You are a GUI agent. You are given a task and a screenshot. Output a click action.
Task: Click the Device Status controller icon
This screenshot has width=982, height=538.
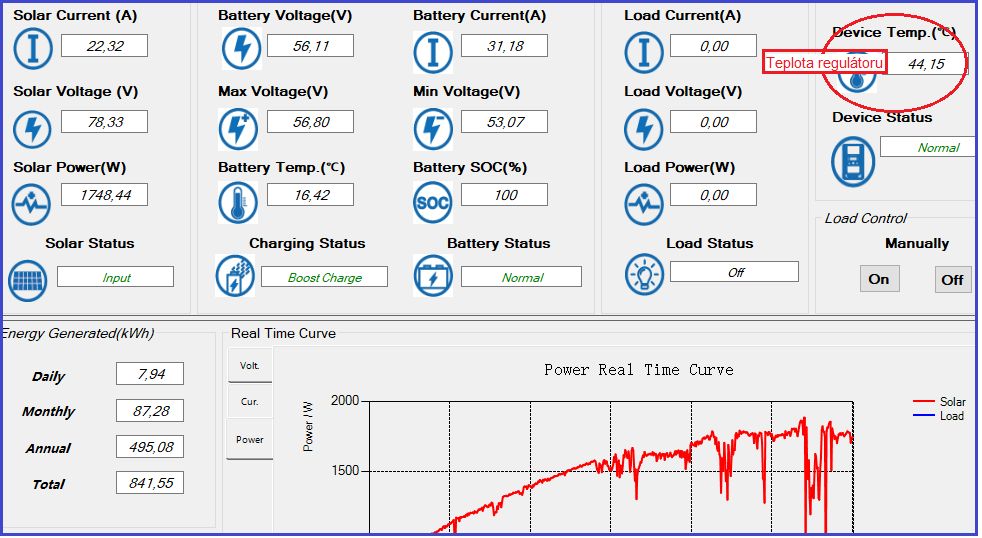tap(853, 162)
